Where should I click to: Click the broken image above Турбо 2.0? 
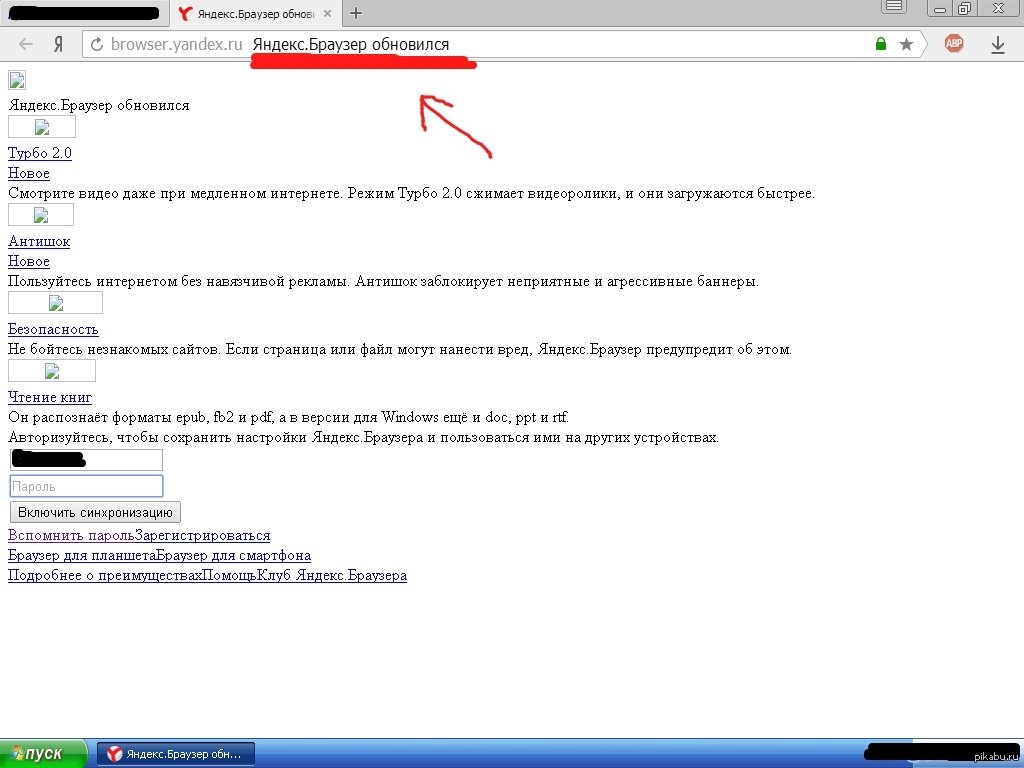[42, 127]
